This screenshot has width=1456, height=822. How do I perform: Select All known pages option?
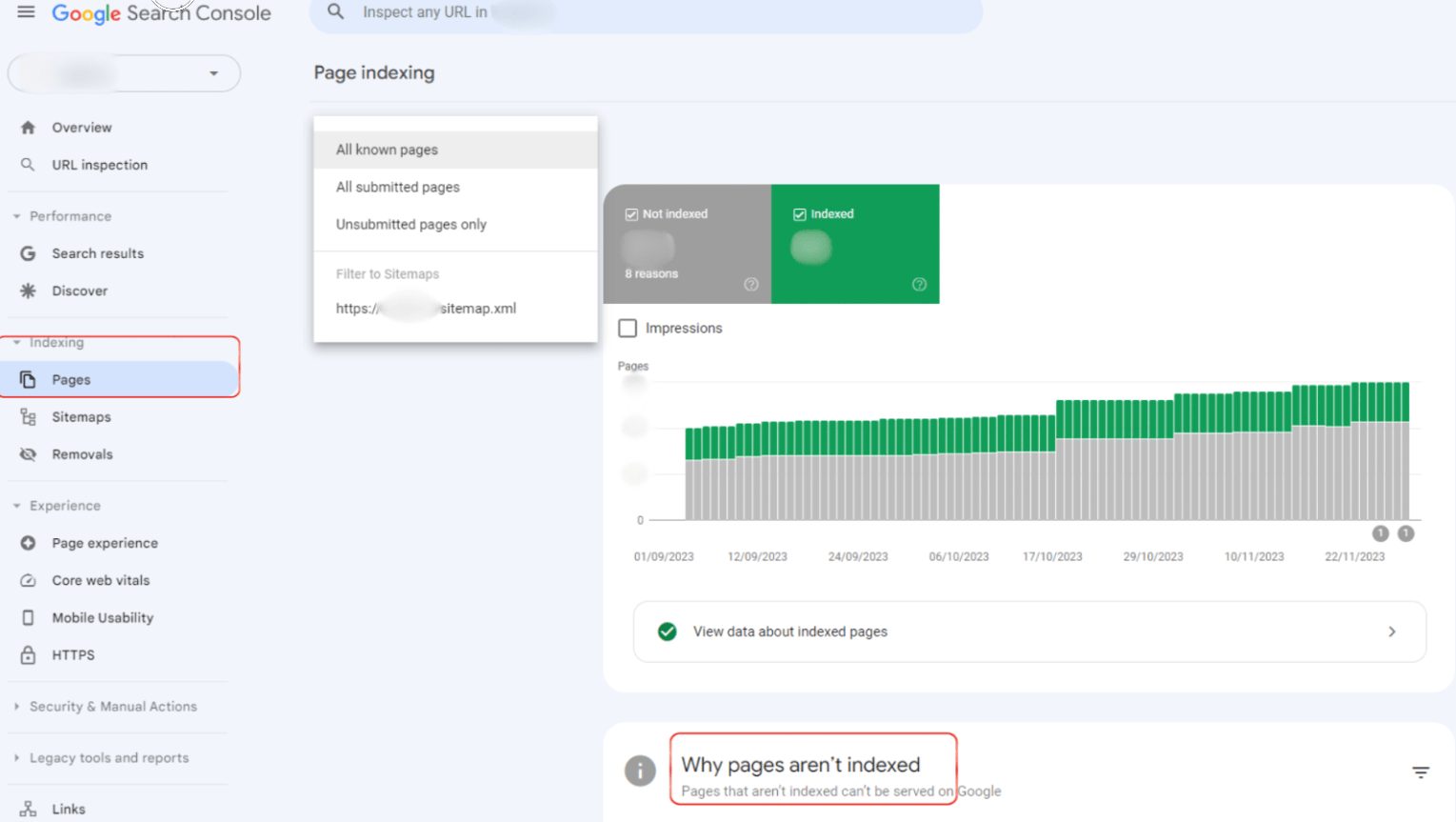455,150
